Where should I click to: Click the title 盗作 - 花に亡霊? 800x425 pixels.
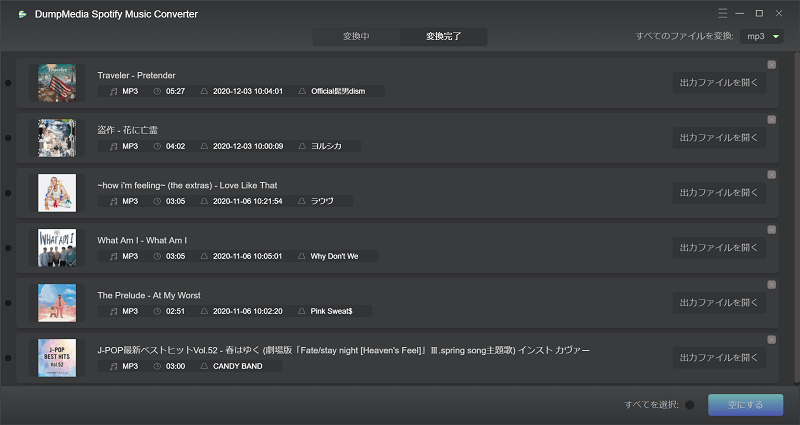[128, 130]
